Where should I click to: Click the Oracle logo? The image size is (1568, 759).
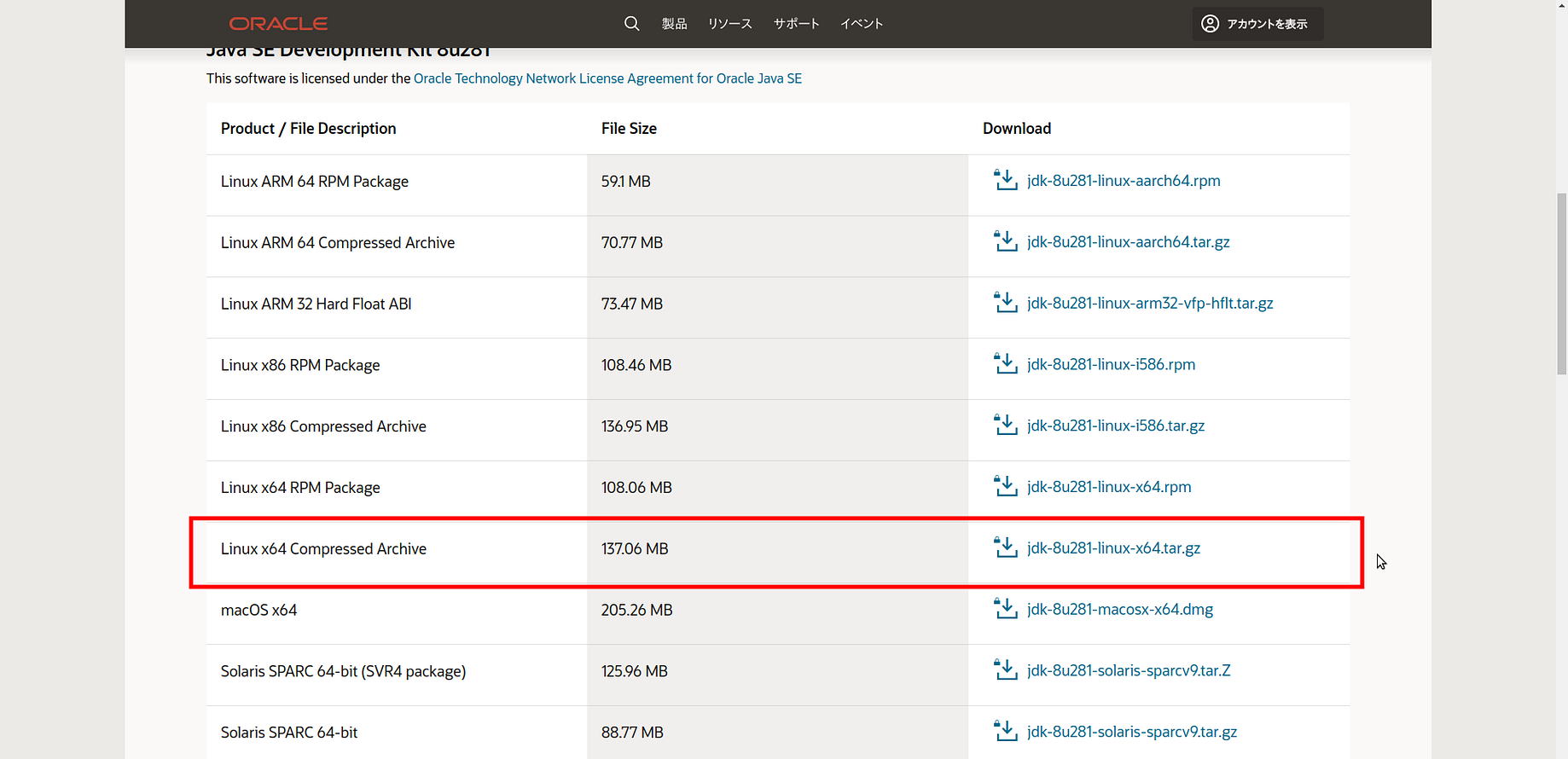[x=278, y=24]
